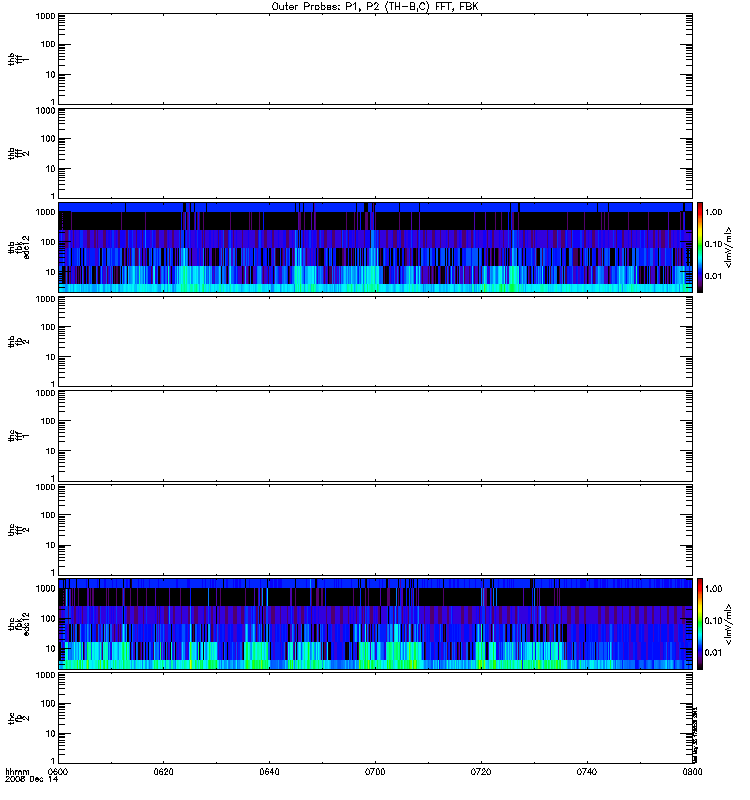
Task: Click the thc fff 2 panel axis title
Action: [18, 530]
